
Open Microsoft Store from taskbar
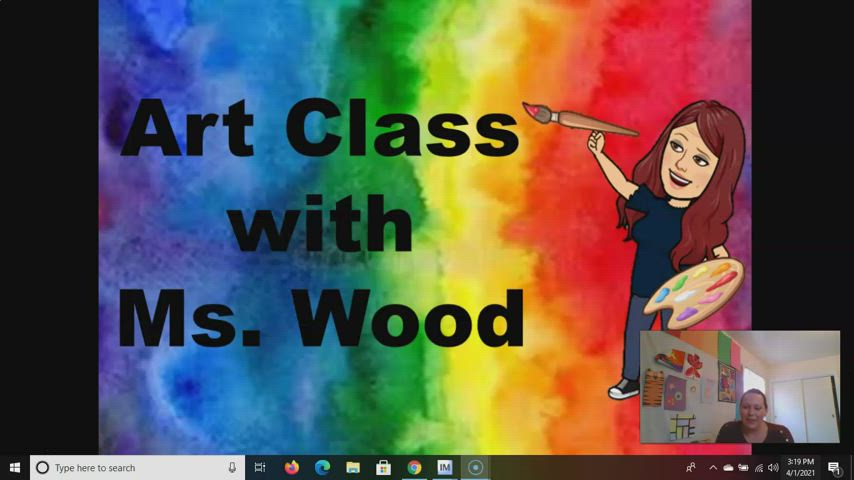383,467
